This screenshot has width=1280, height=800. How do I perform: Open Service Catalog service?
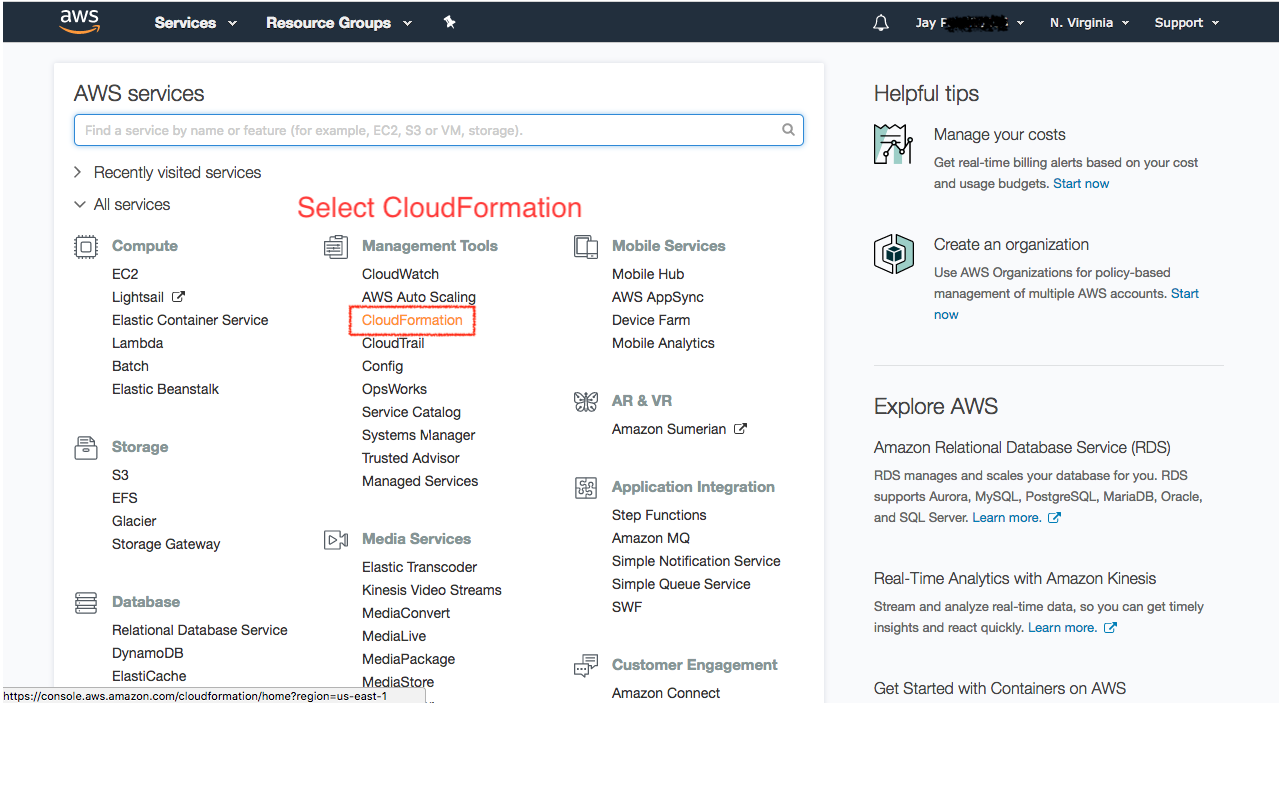tap(411, 412)
